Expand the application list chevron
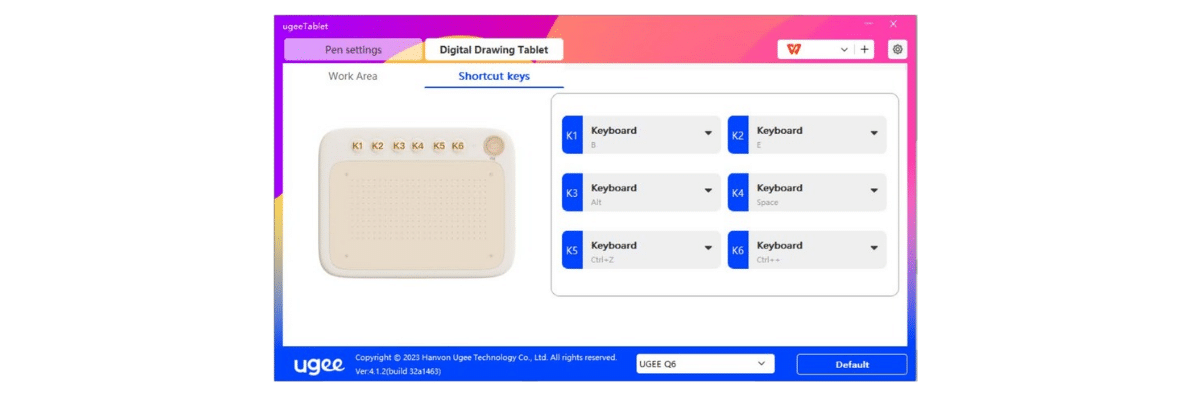Image resolution: width=1191 pixels, height=394 pixels. (844, 49)
